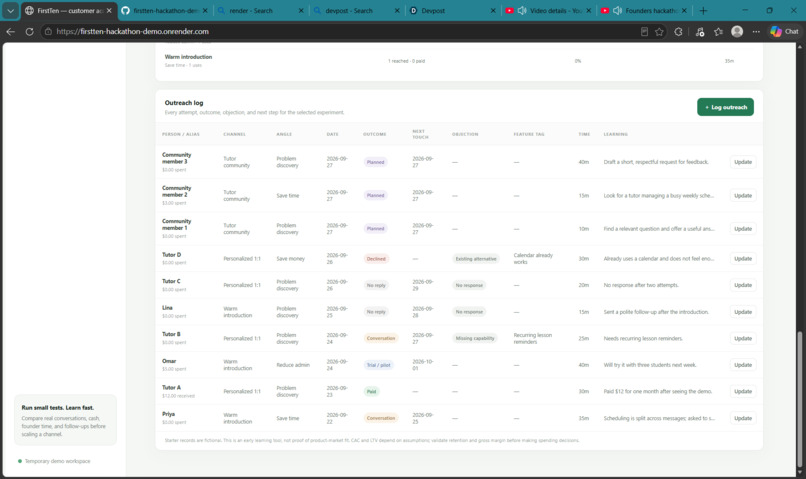Open the favorites list icon in the toolbar
Screen dimensions: 806x479
718,31
